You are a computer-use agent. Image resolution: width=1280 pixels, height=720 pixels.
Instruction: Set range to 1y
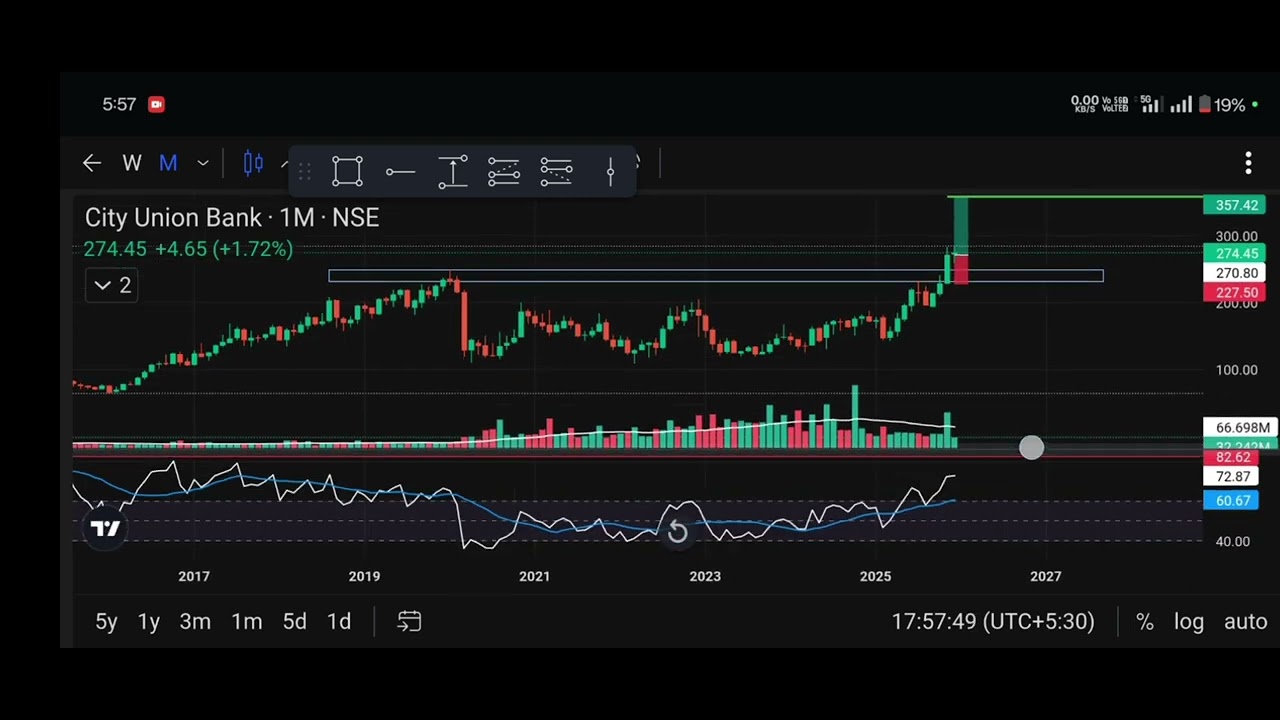(x=149, y=622)
